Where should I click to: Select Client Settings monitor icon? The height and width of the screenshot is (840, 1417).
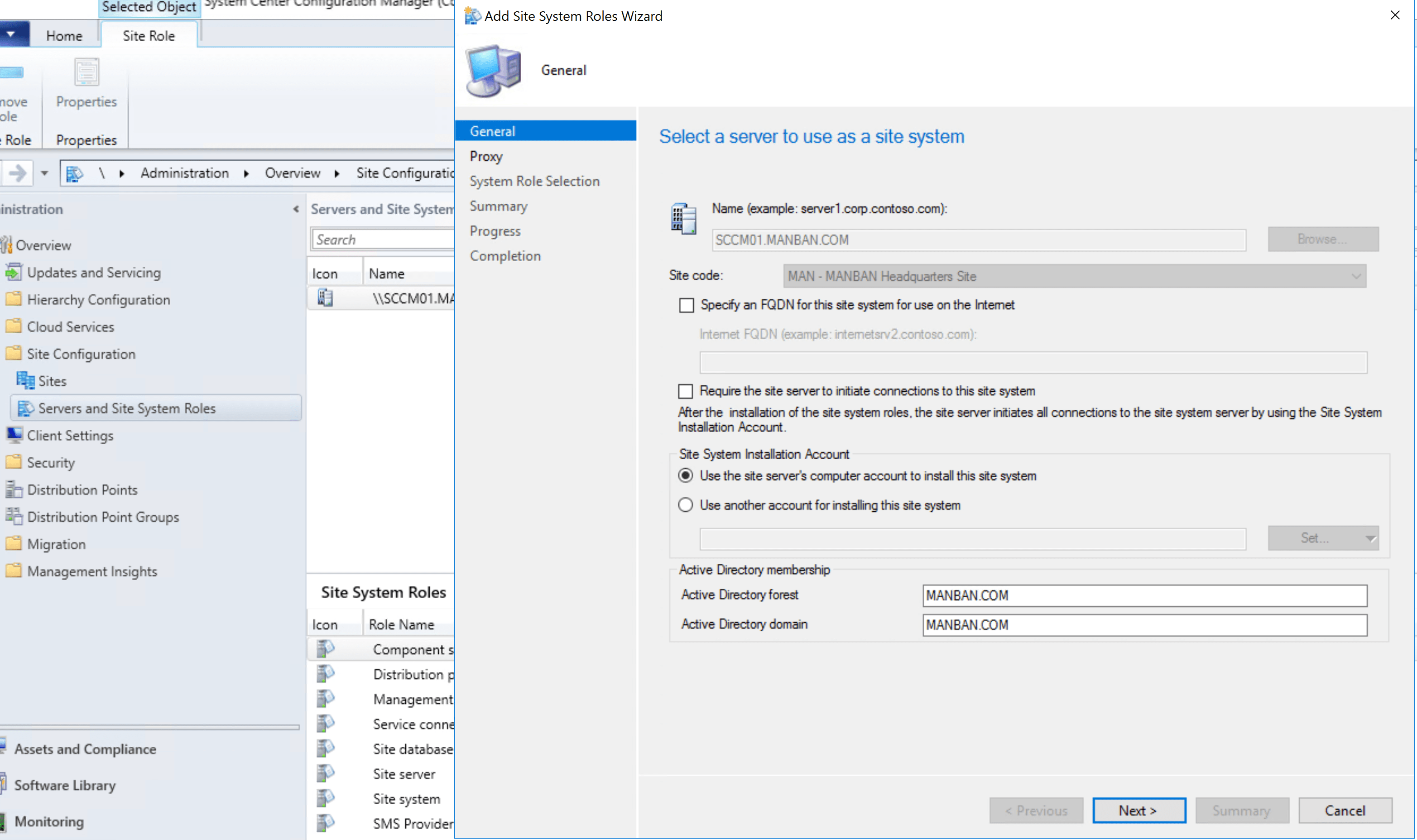tap(14, 435)
